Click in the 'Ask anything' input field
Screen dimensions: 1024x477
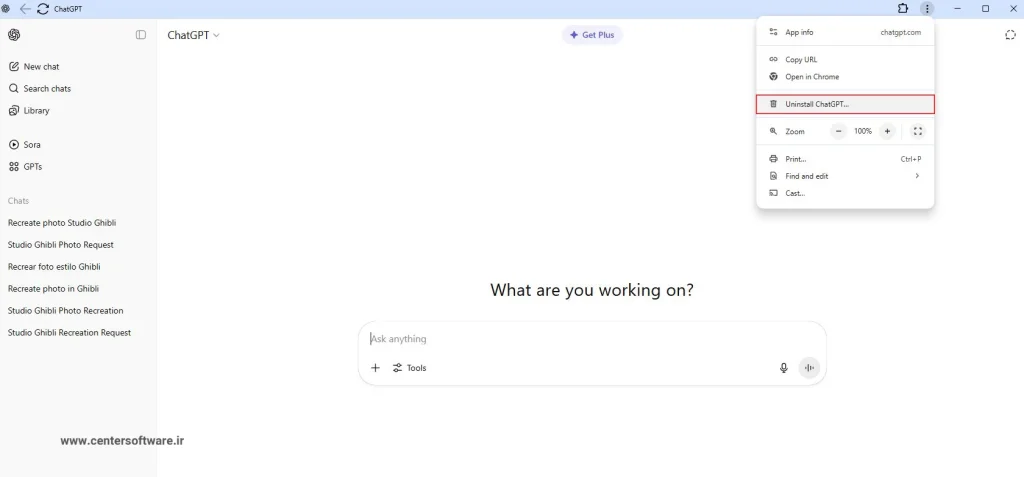pos(592,338)
